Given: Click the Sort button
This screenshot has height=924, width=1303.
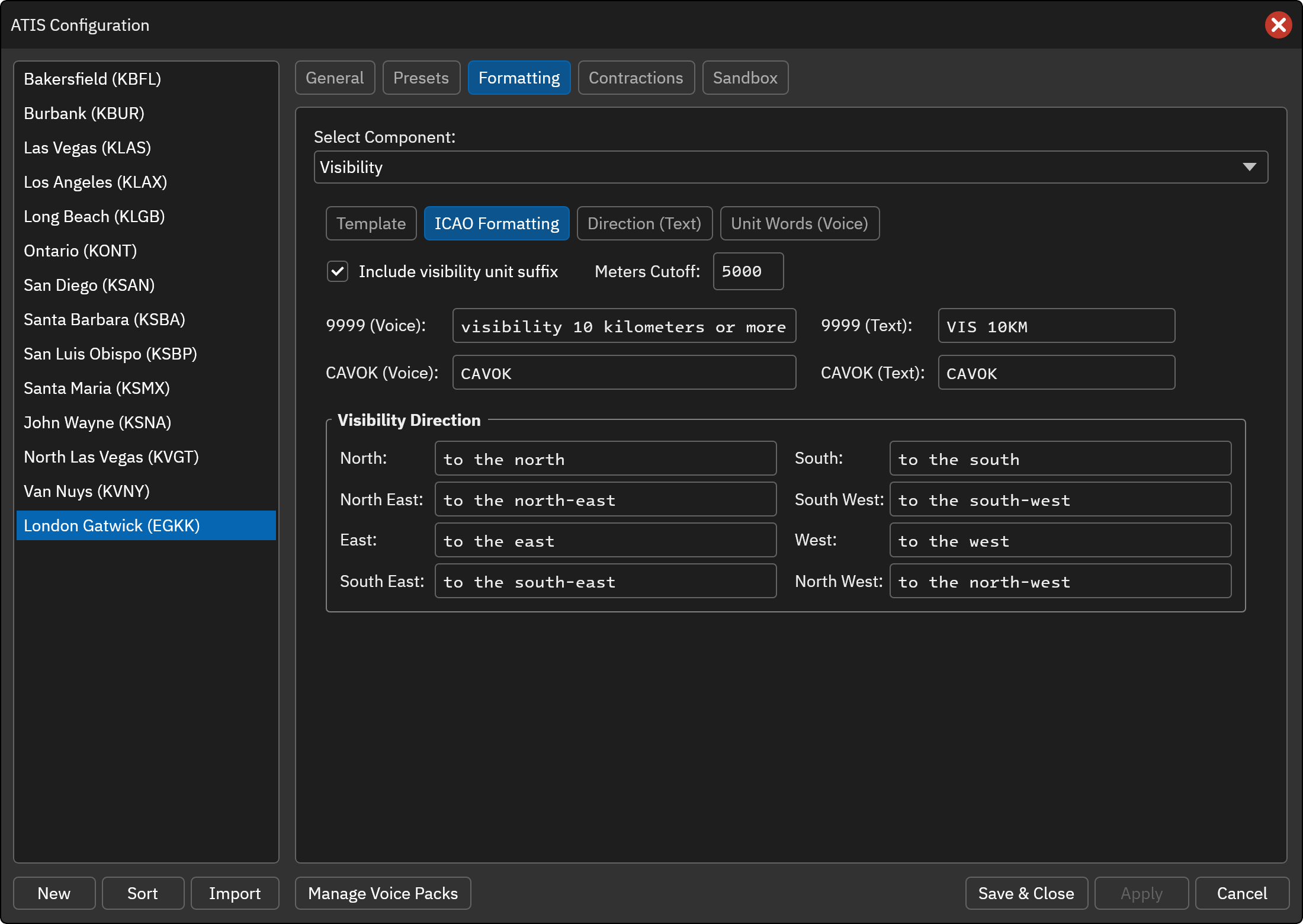Looking at the screenshot, I should coord(143,893).
